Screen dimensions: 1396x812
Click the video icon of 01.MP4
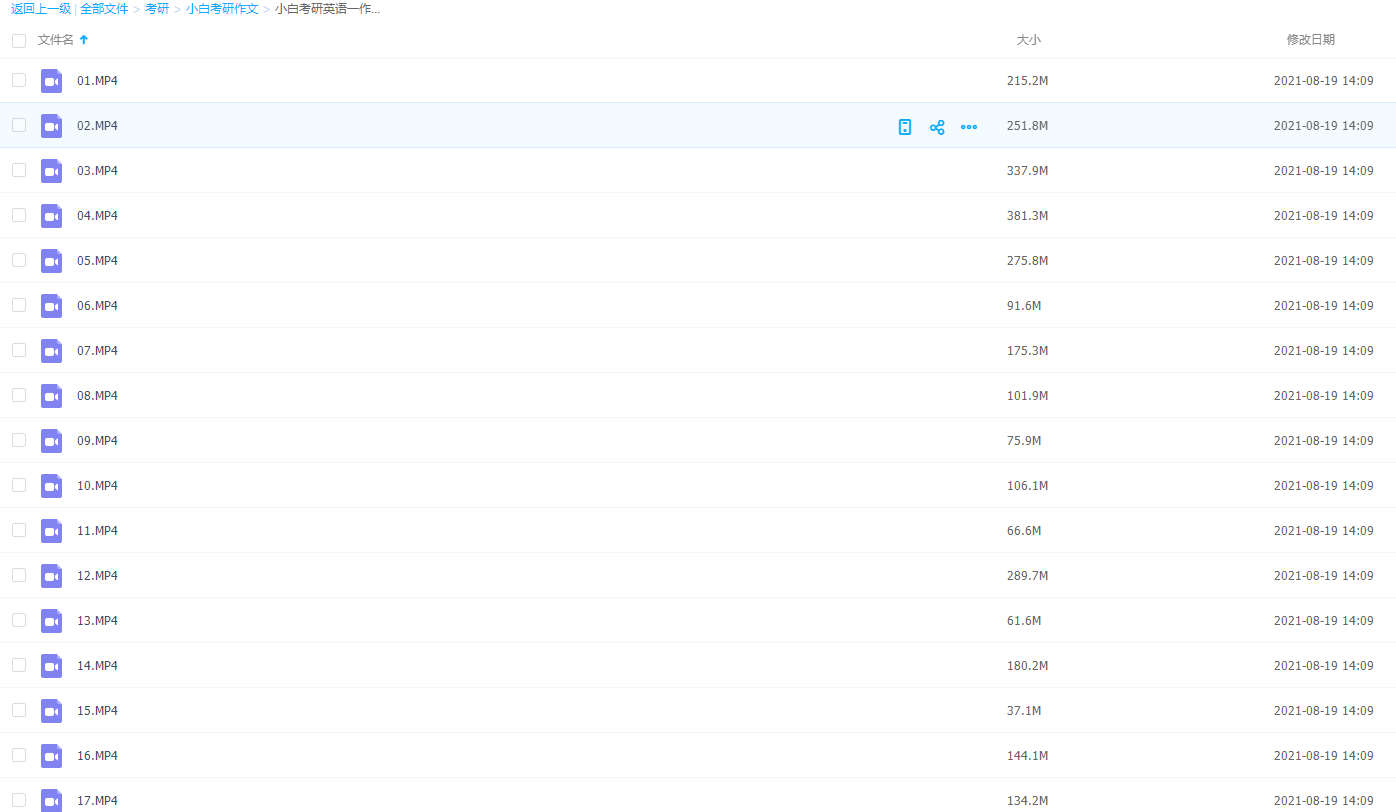click(x=51, y=81)
